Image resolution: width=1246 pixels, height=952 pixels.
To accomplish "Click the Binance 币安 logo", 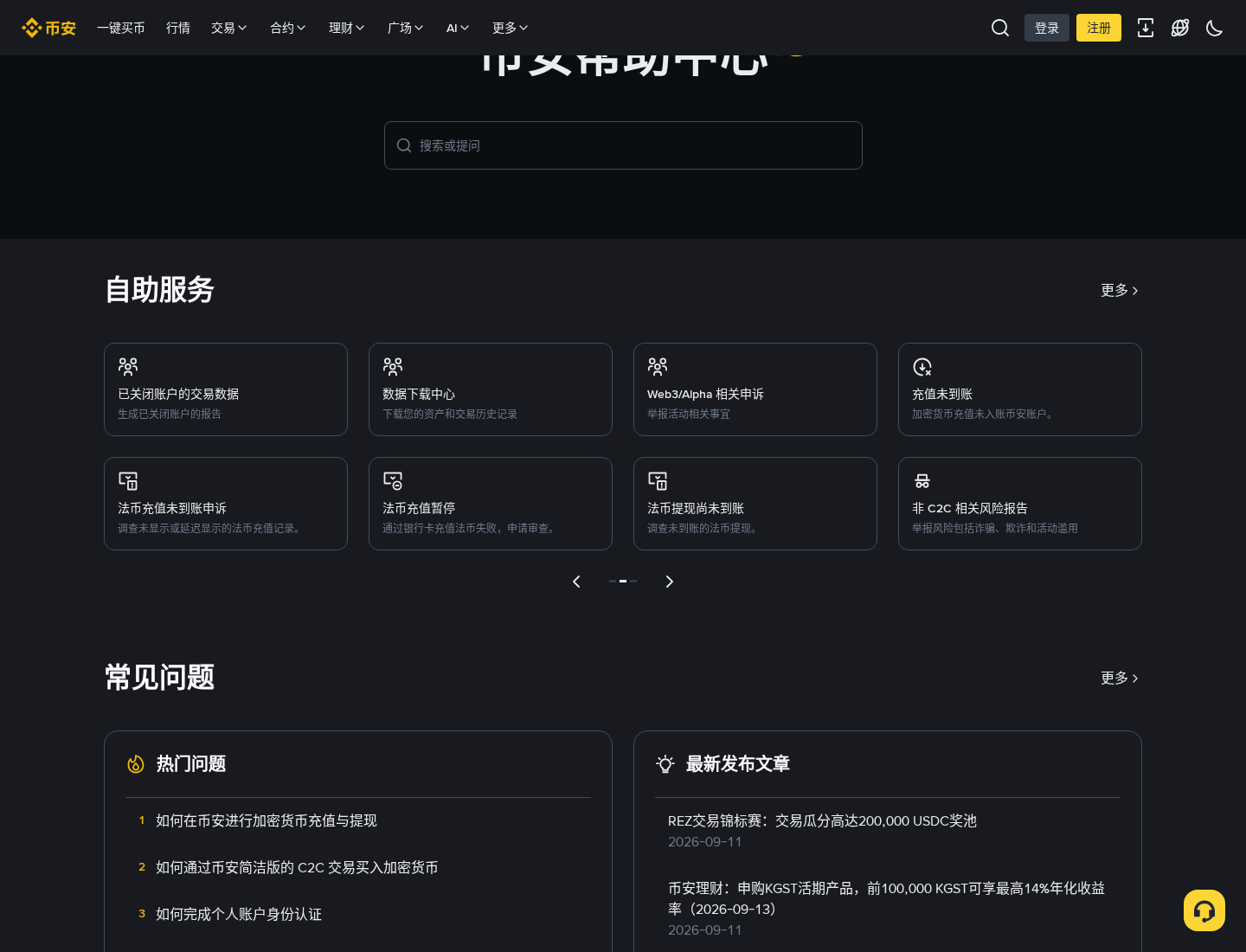I will [48, 28].
